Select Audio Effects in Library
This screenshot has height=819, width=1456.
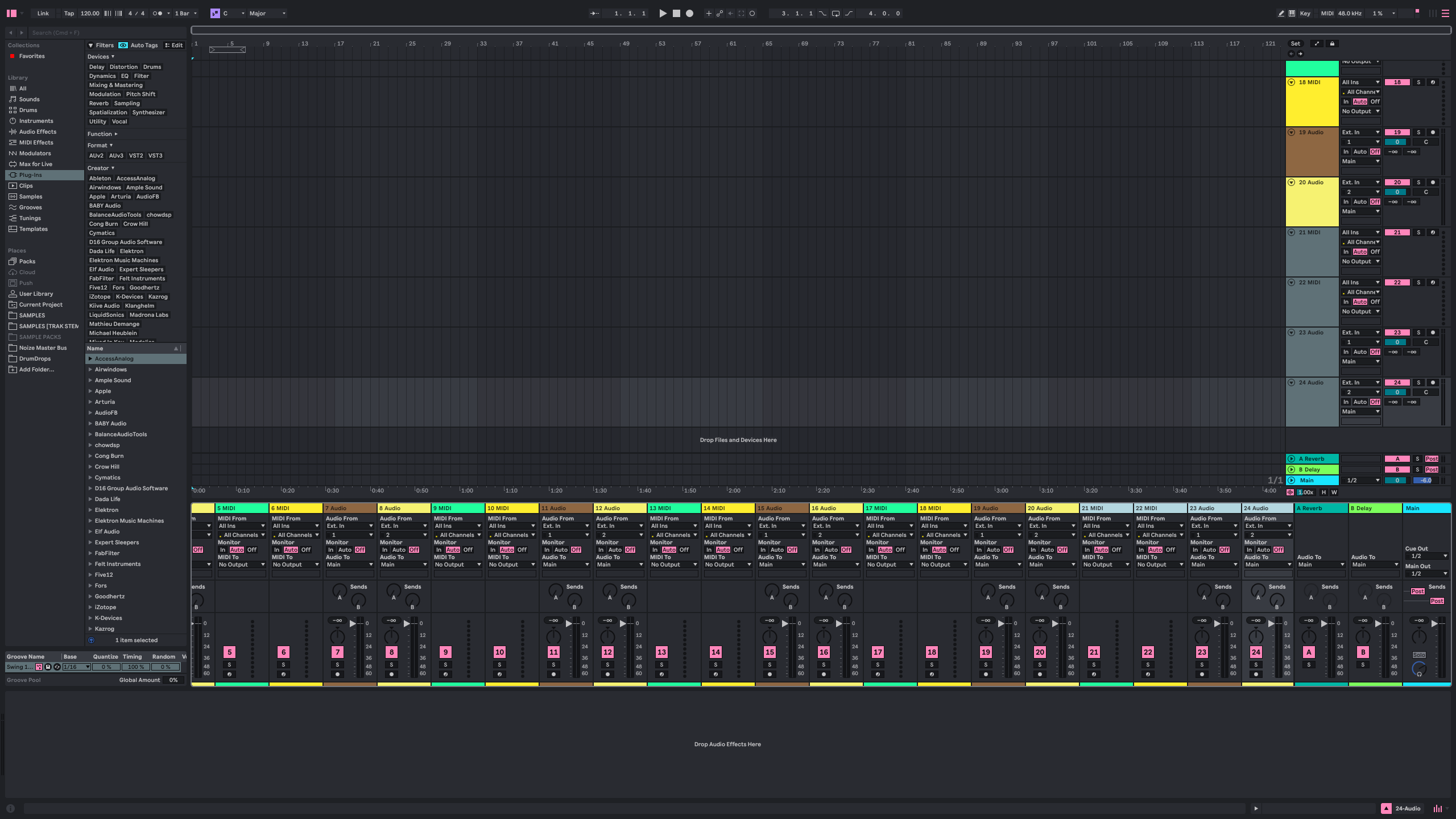click(x=38, y=131)
